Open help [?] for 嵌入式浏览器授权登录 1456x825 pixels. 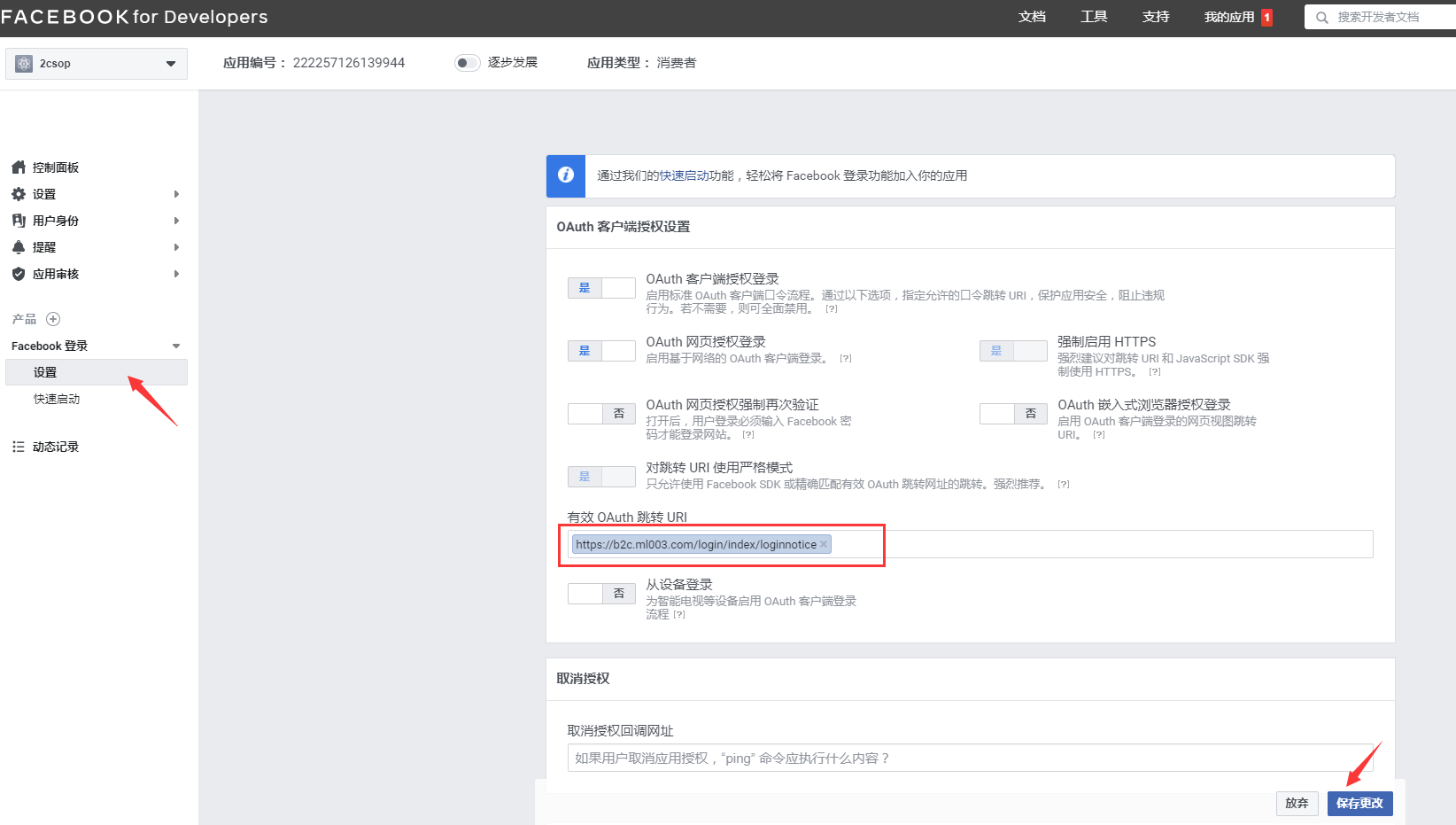1099,435
